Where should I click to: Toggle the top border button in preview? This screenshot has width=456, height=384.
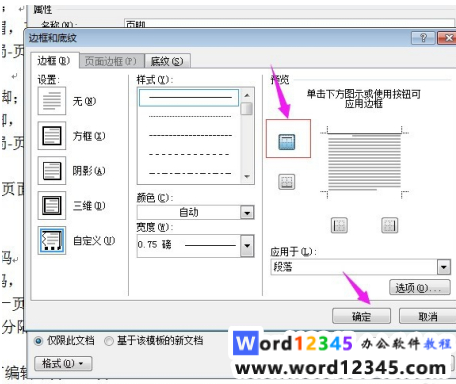(x=287, y=142)
